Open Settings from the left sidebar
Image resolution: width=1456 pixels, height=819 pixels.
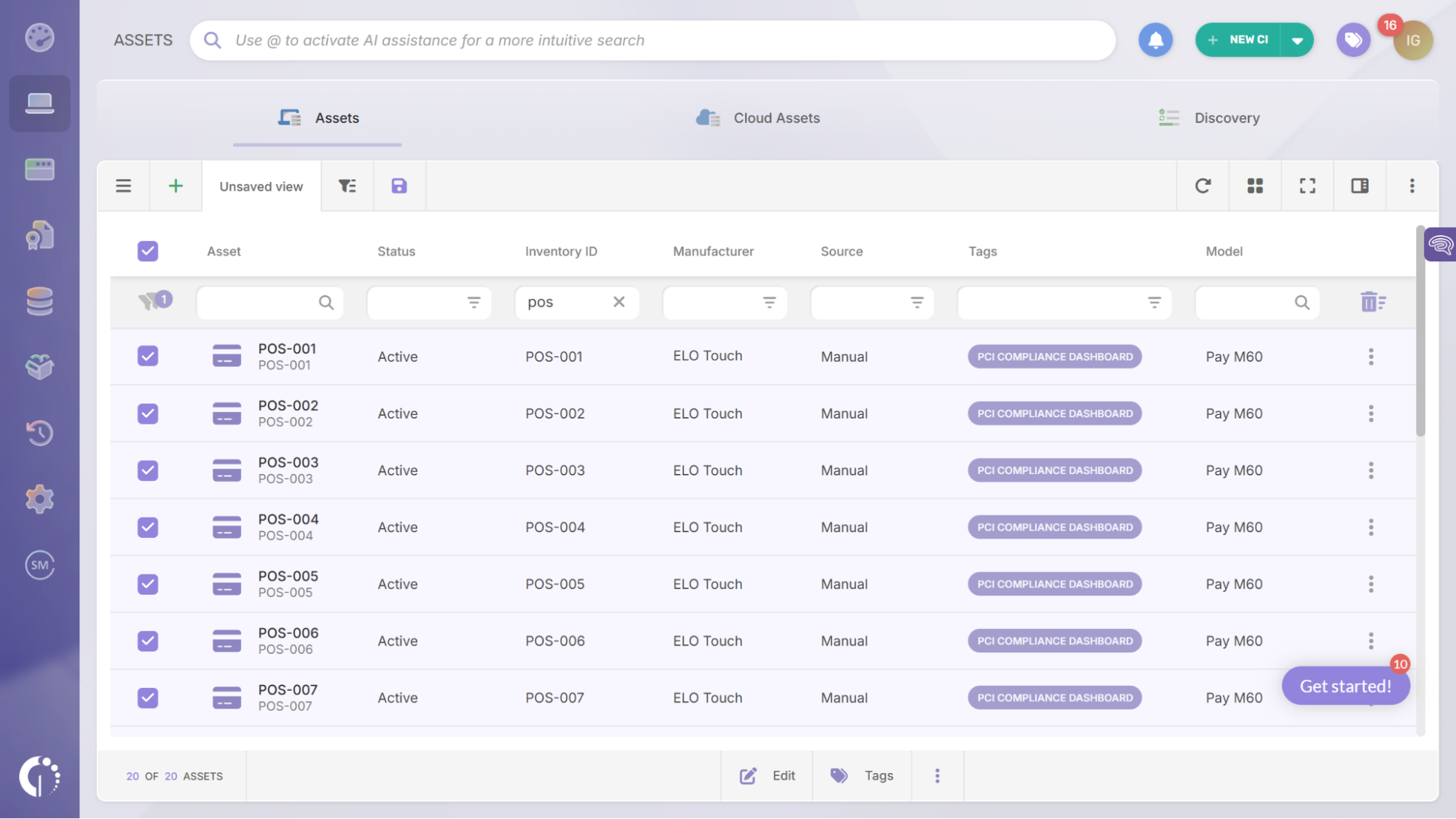coord(39,499)
